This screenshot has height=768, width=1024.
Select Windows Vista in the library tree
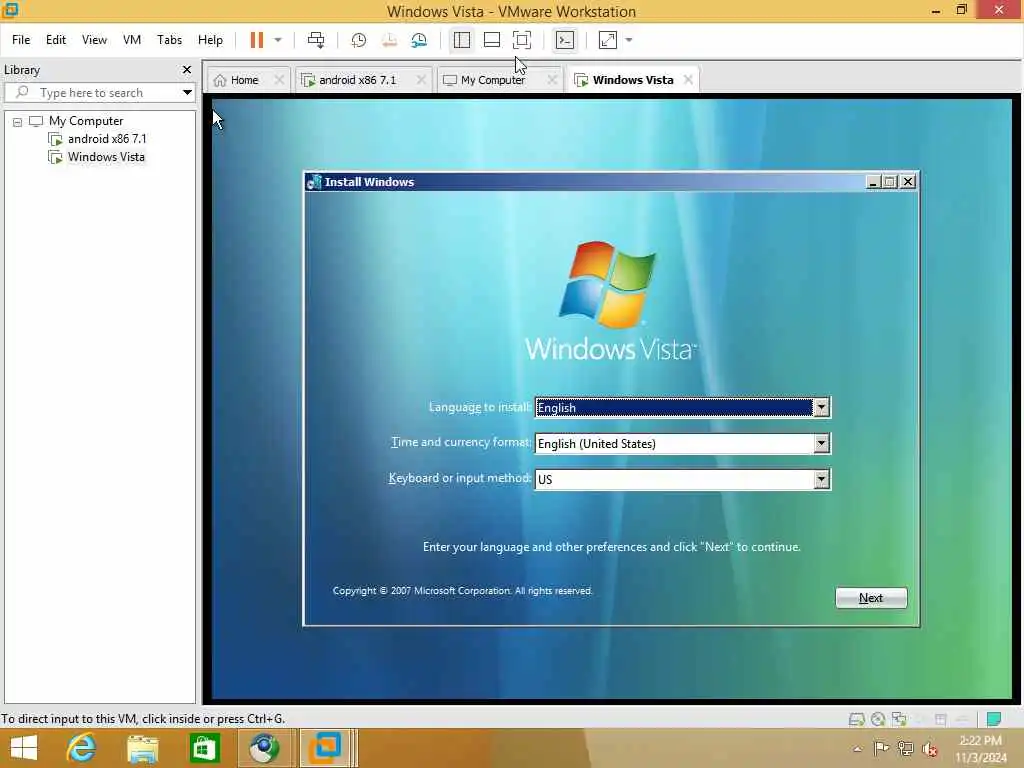(x=106, y=157)
